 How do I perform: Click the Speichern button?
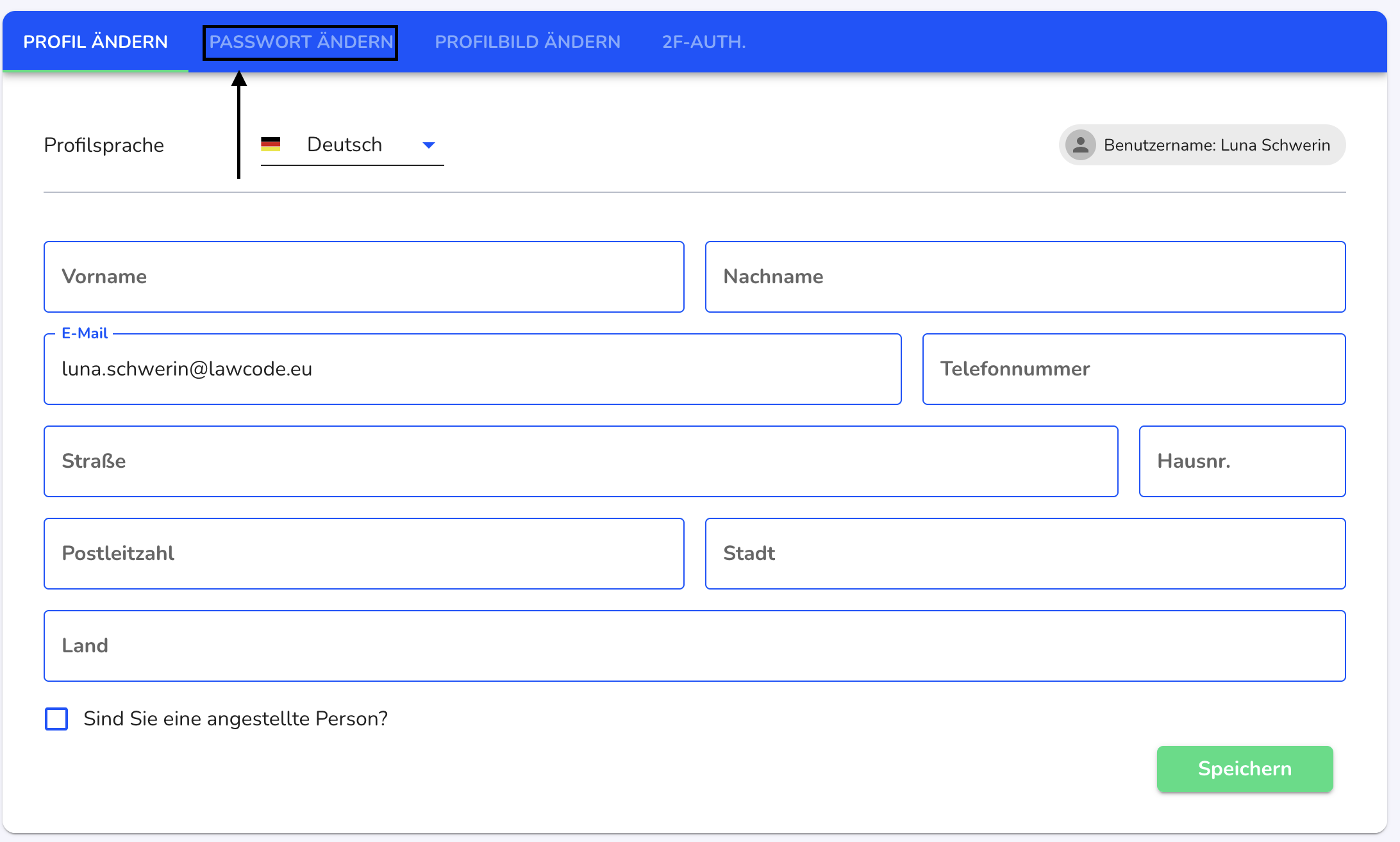(x=1245, y=769)
